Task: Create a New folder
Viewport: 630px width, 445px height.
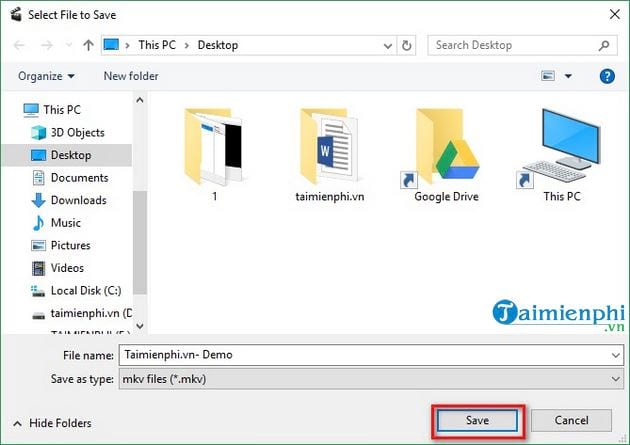Action: pyautogui.click(x=131, y=76)
